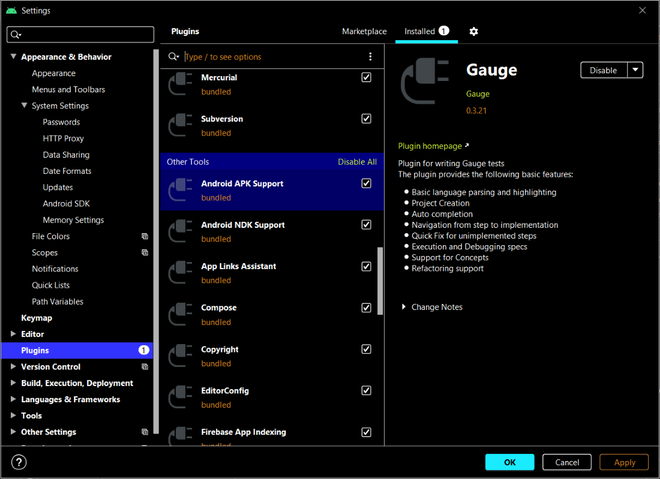Expand the Change Notes section
Screen dimensions: 660x479
click(403, 307)
